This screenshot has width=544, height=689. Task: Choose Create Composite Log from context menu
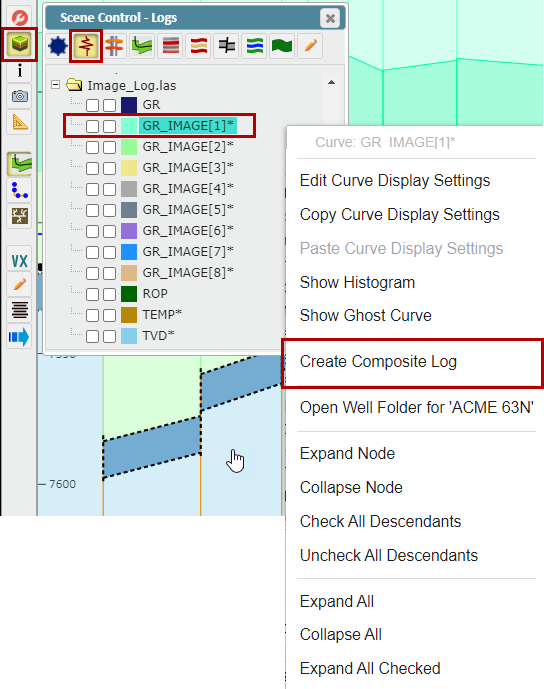click(378, 362)
